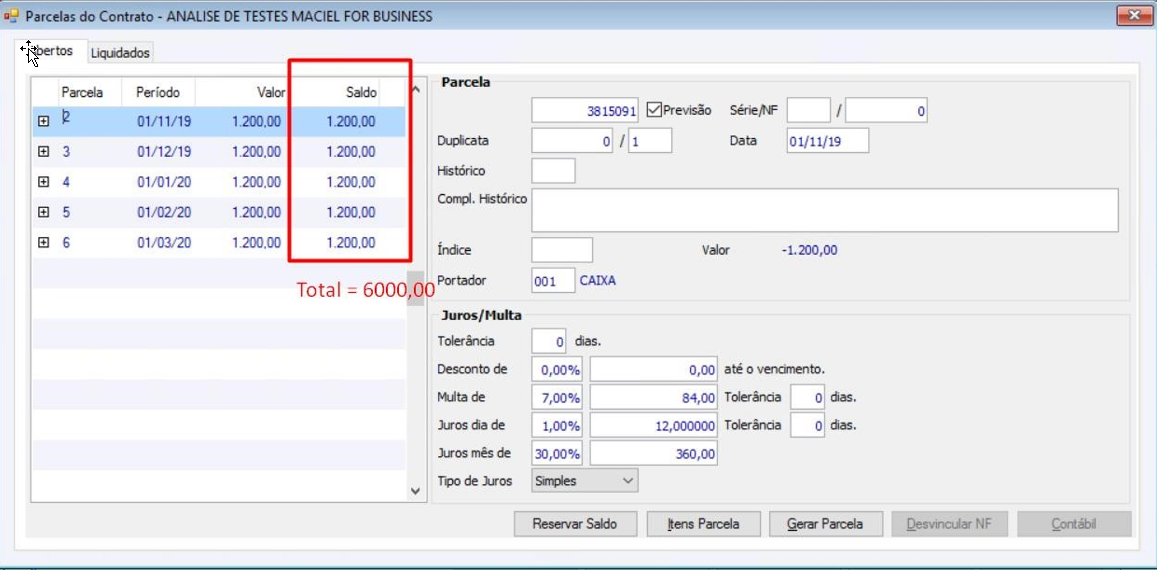Image resolution: width=1157 pixels, height=570 pixels.
Task: Click the Saldo column header
Action: (x=336, y=92)
